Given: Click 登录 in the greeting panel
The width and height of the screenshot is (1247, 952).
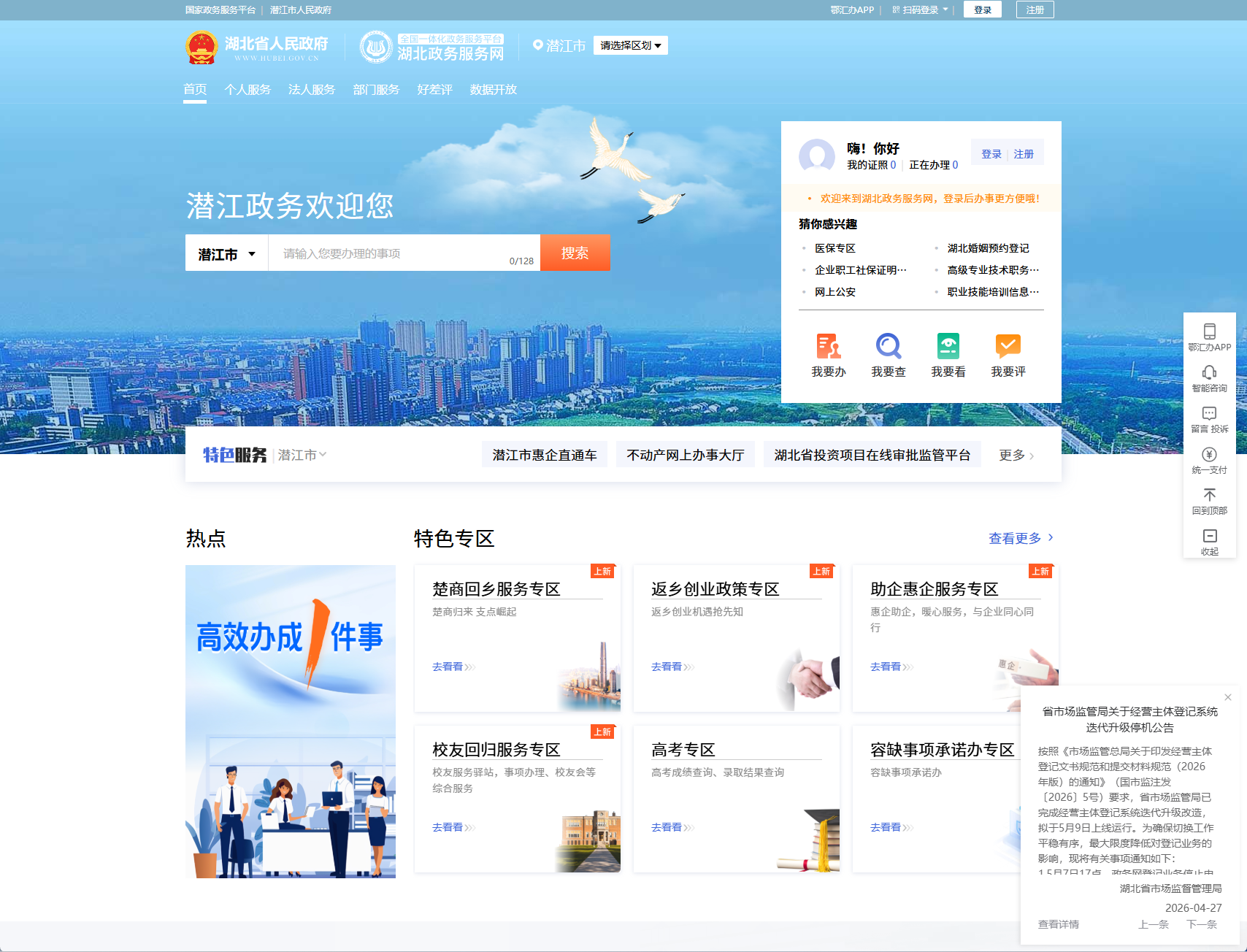Looking at the screenshot, I should pyautogui.click(x=991, y=154).
